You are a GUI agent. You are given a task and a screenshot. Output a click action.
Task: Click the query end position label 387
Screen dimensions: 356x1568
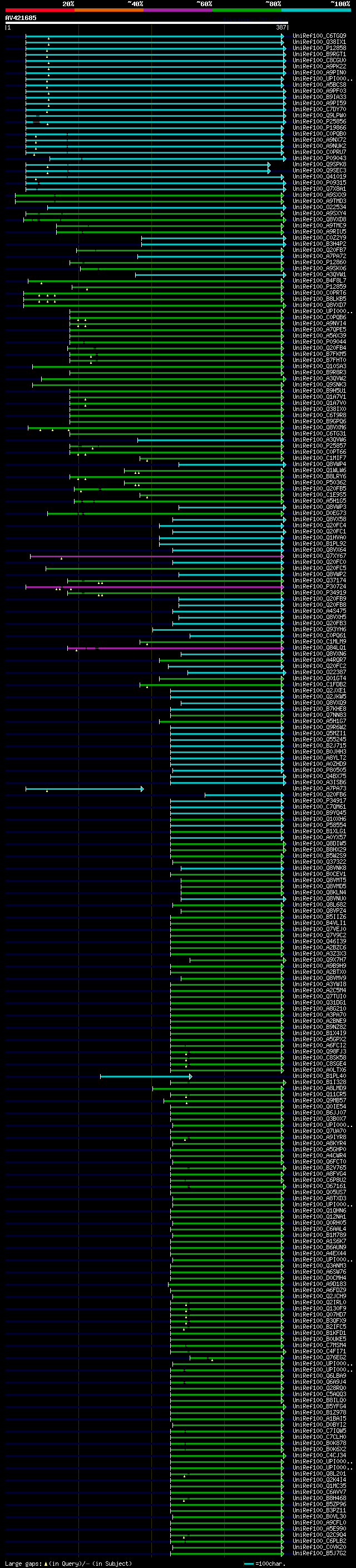280,27
